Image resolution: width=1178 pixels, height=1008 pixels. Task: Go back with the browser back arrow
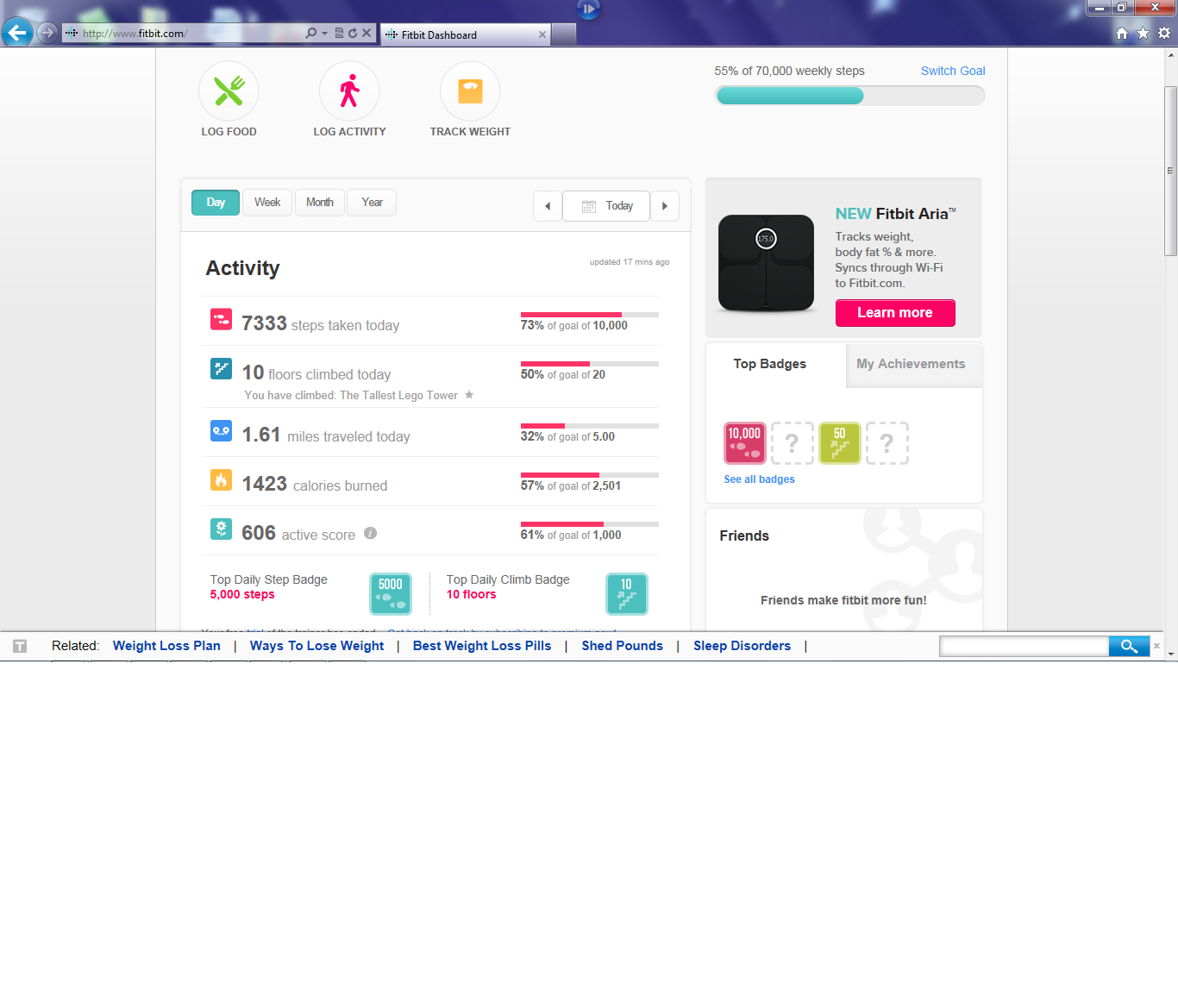[17, 33]
